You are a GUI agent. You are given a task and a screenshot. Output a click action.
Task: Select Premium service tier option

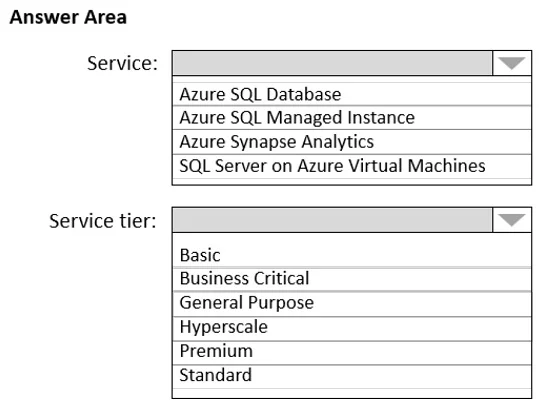click(x=352, y=352)
